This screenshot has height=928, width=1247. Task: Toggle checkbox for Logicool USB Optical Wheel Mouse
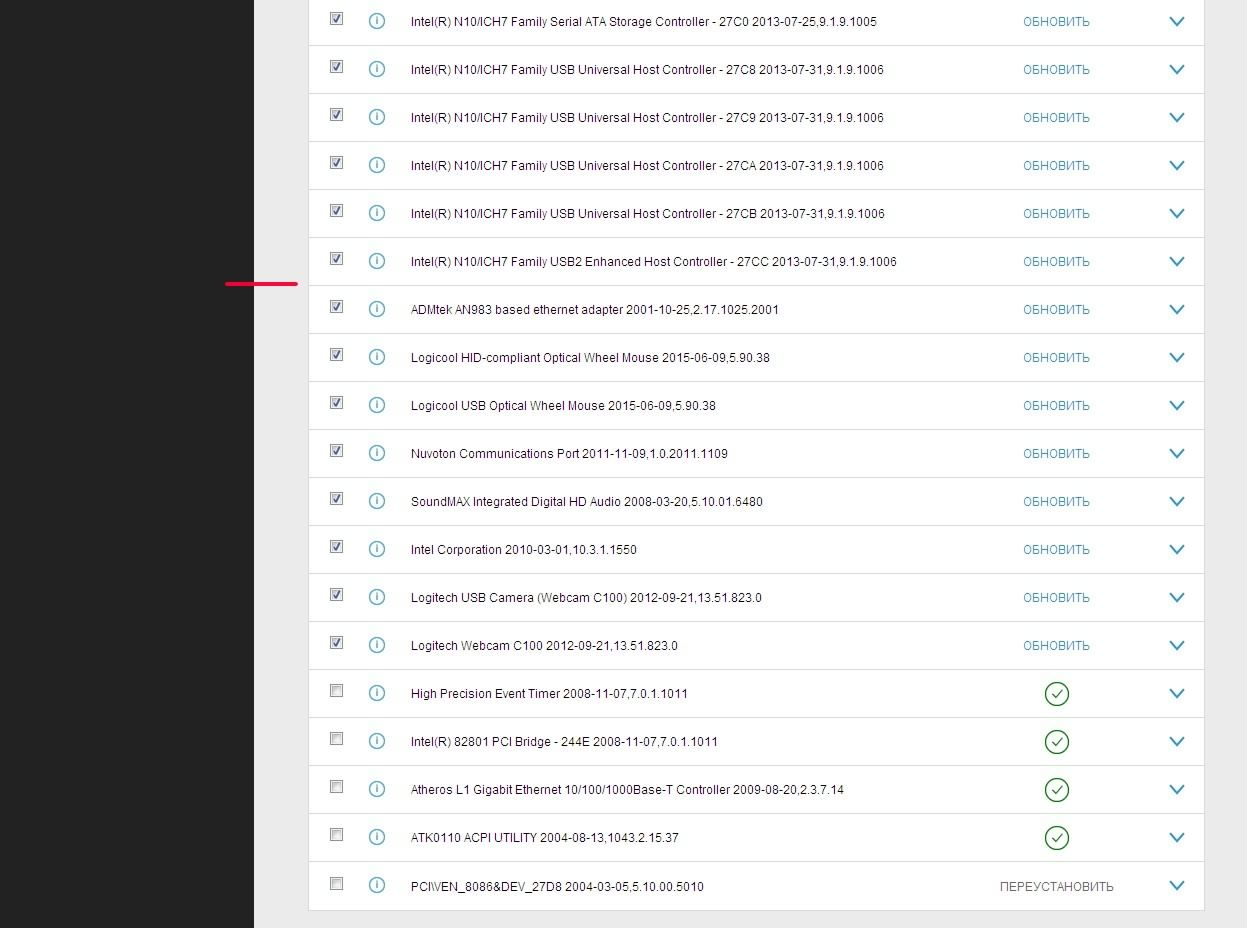click(x=336, y=402)
